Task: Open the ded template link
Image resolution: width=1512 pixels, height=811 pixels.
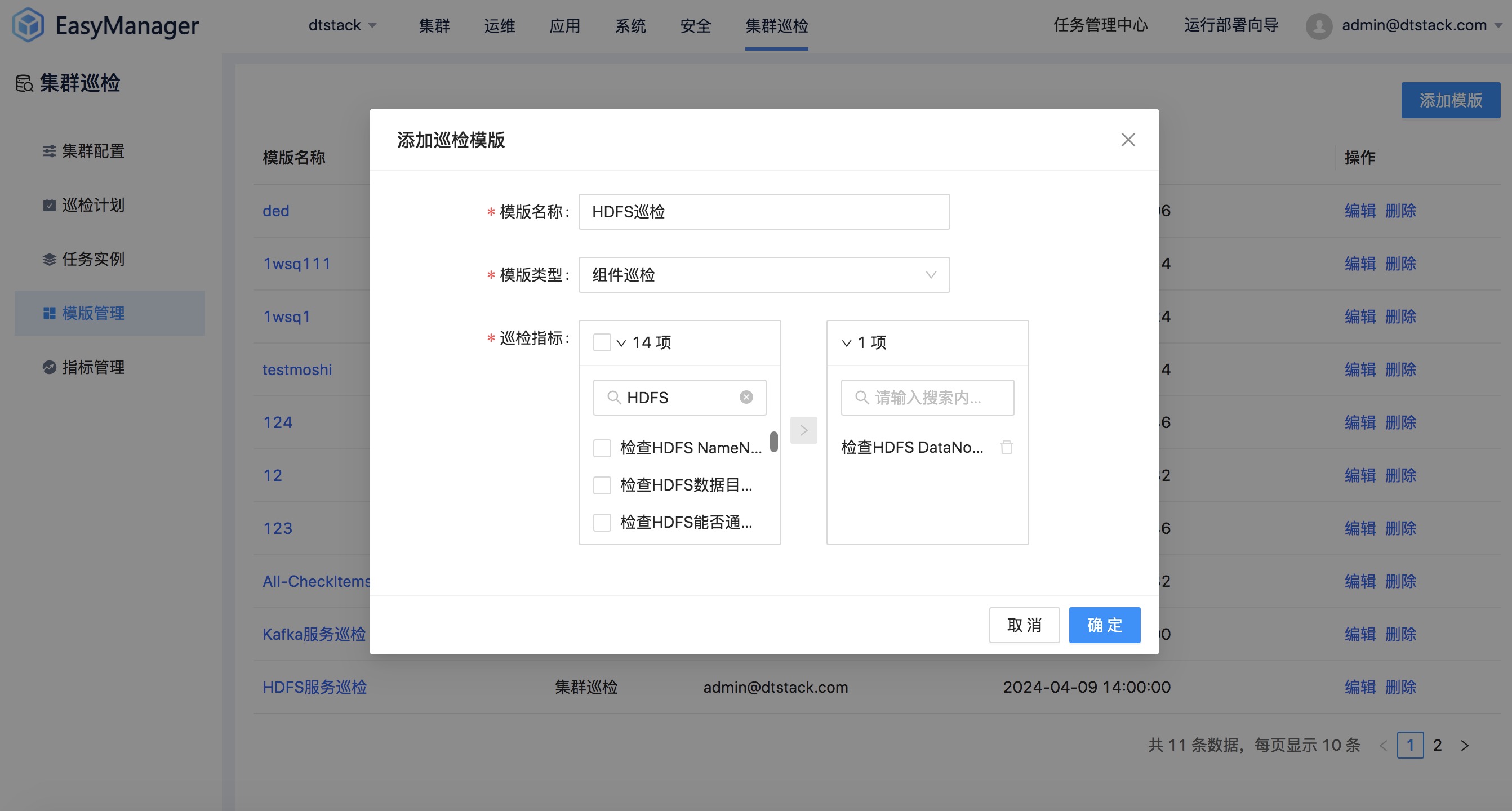Action: click(276, 211)
